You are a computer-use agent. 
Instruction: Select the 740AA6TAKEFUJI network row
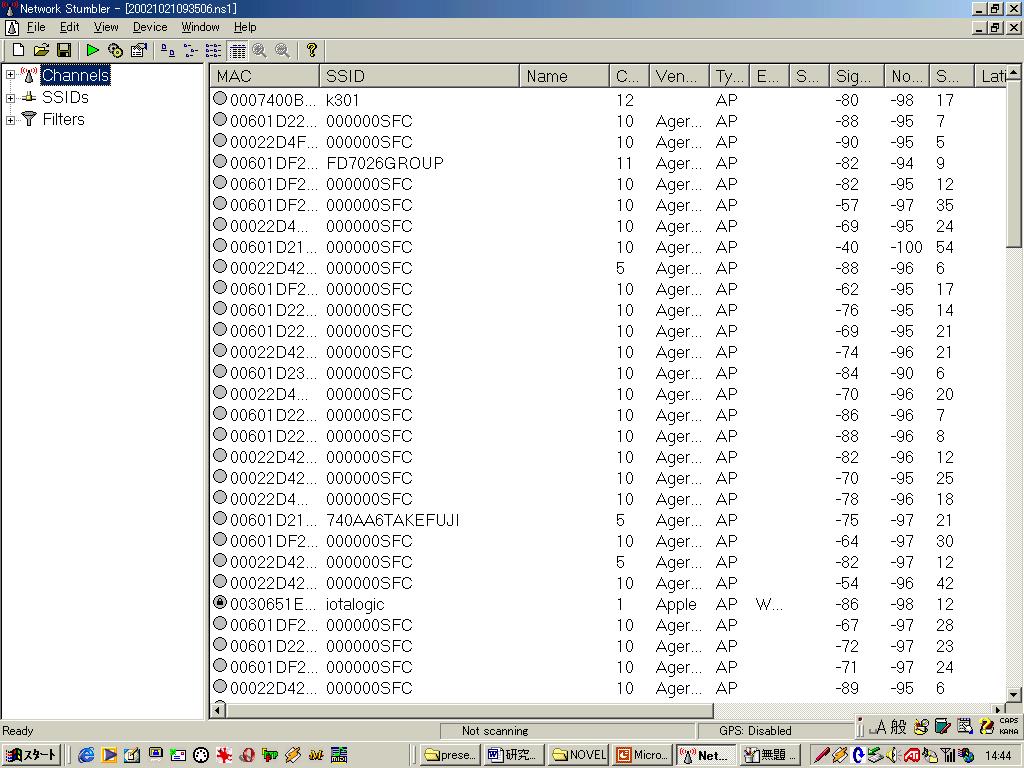607,520
